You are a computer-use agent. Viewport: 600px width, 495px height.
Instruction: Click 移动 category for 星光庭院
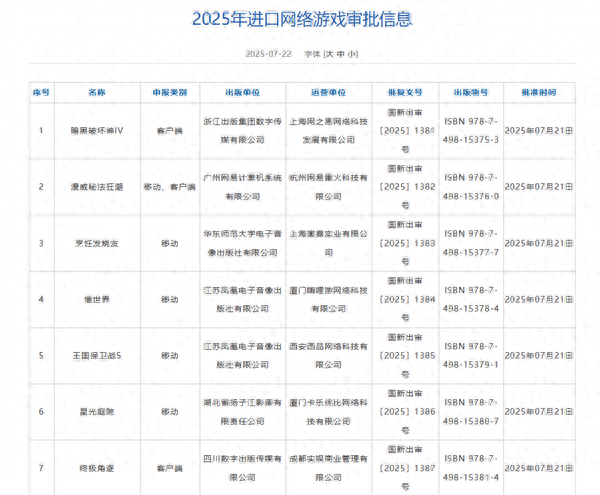[x=170, y=412]
